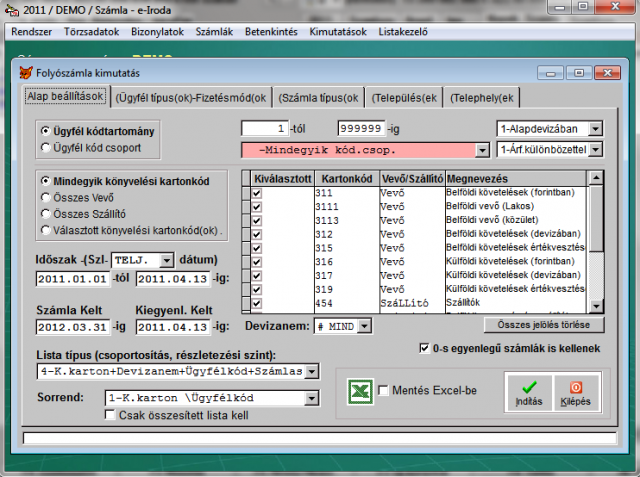Click the Összes jelölés törlése button

[x=544, y=325]
